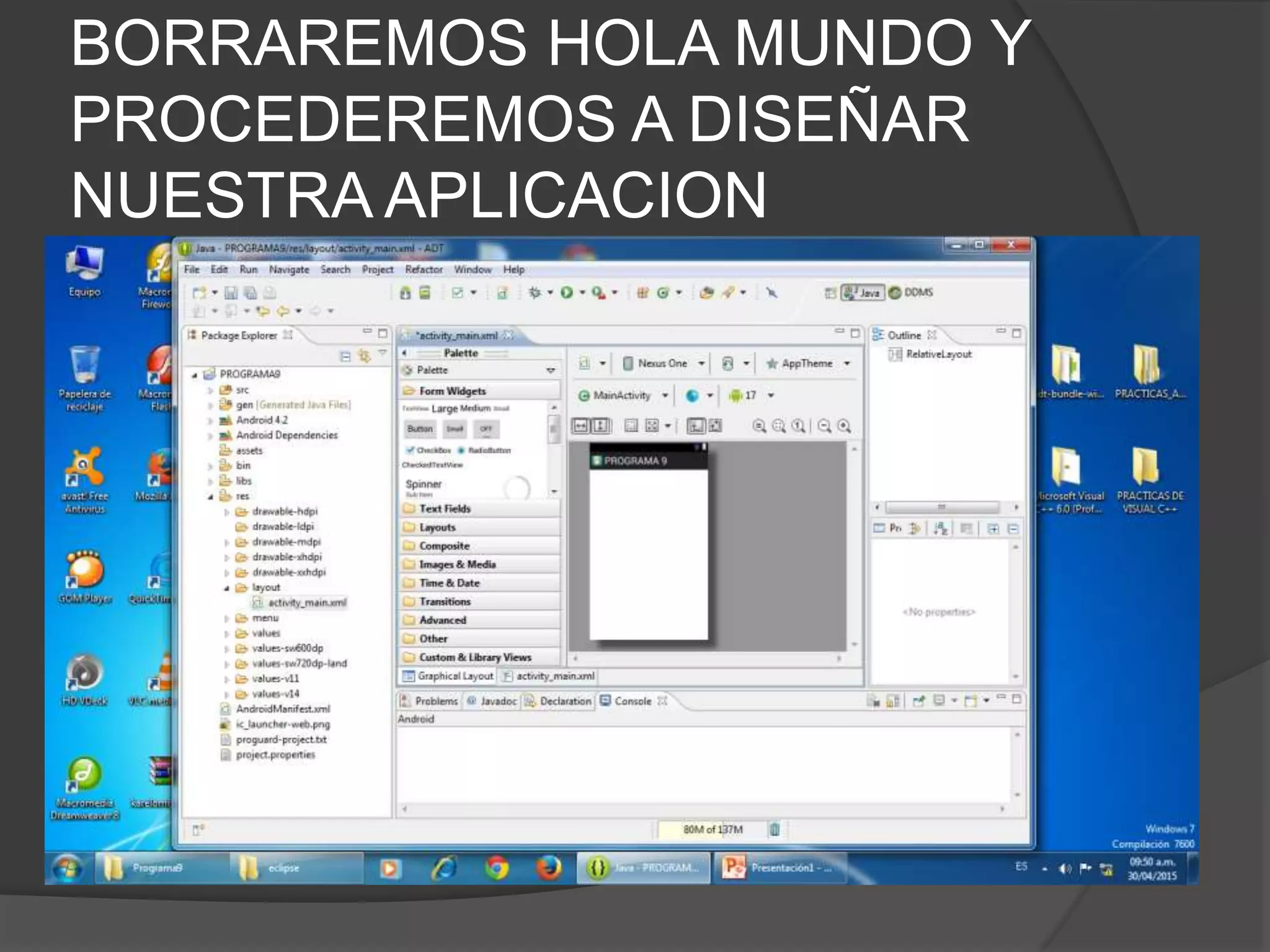Click the RadioButton widget in palette

(x=484, y=450)
